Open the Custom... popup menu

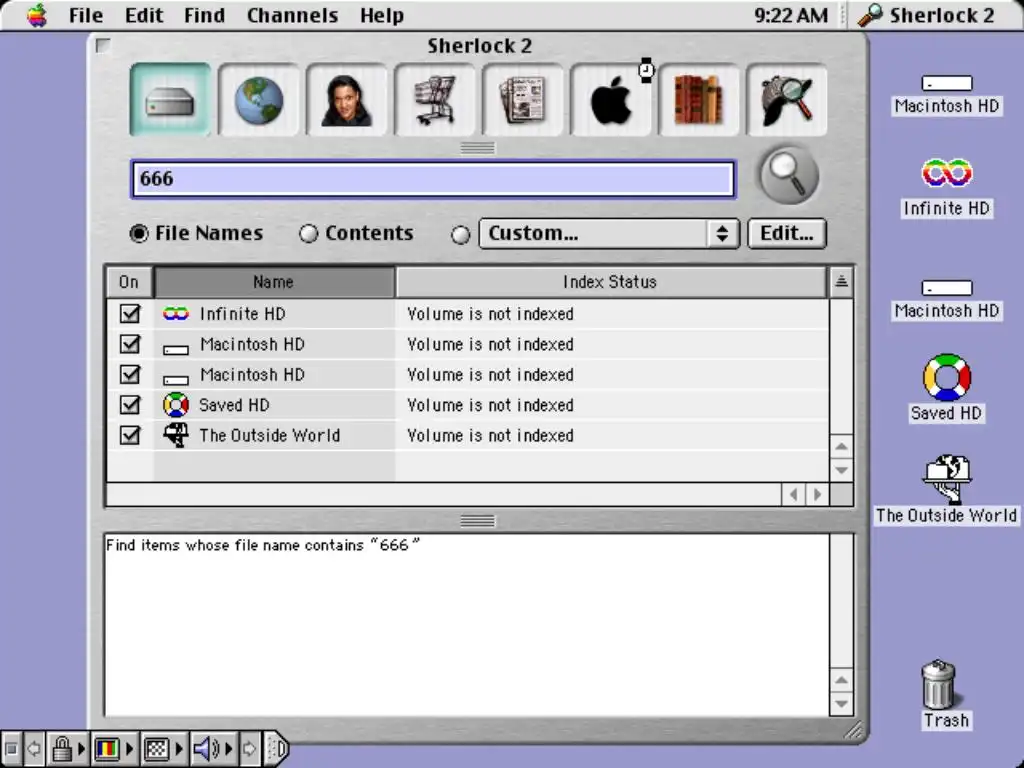coord(609,234)
